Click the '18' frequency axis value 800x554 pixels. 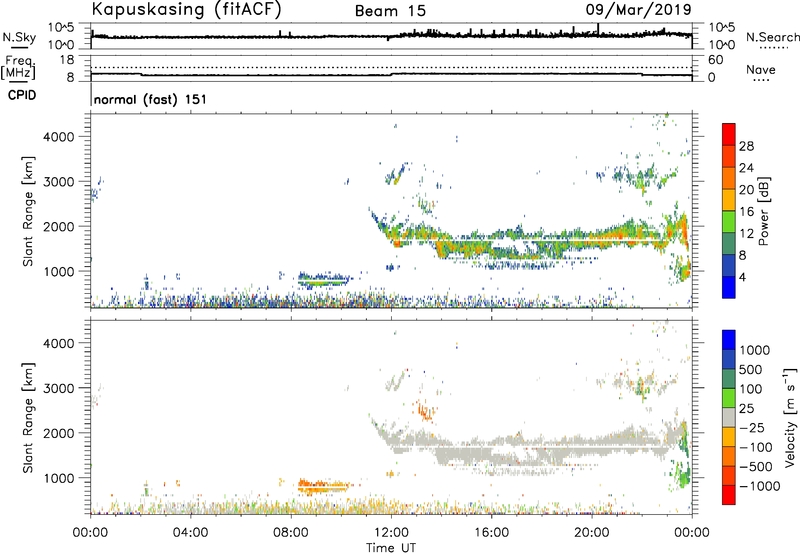pos(66,60)
